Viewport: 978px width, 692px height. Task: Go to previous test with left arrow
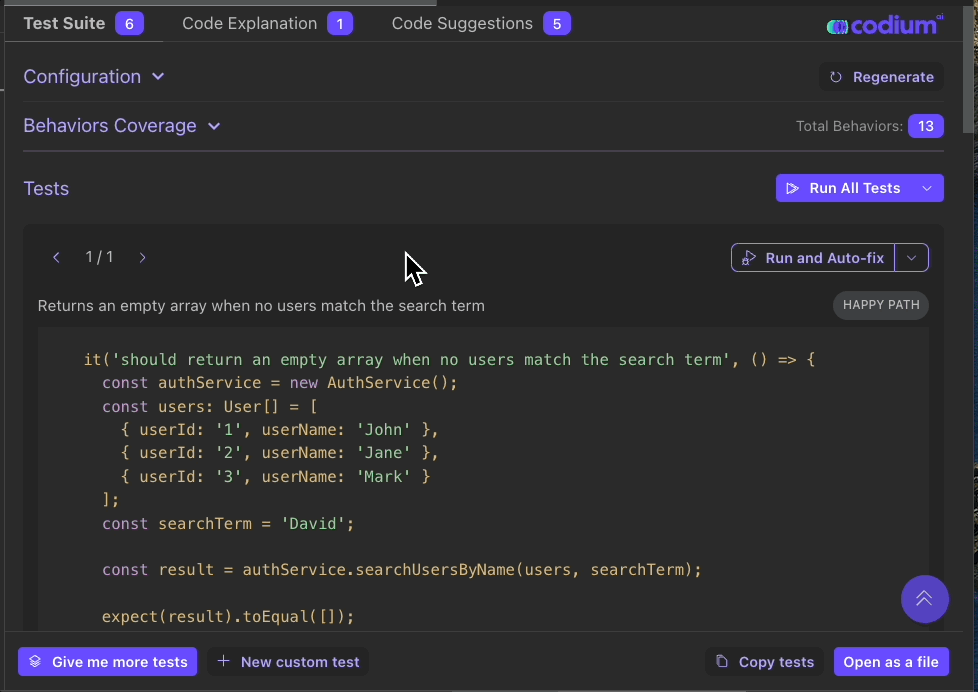click(x=57, y=258)
